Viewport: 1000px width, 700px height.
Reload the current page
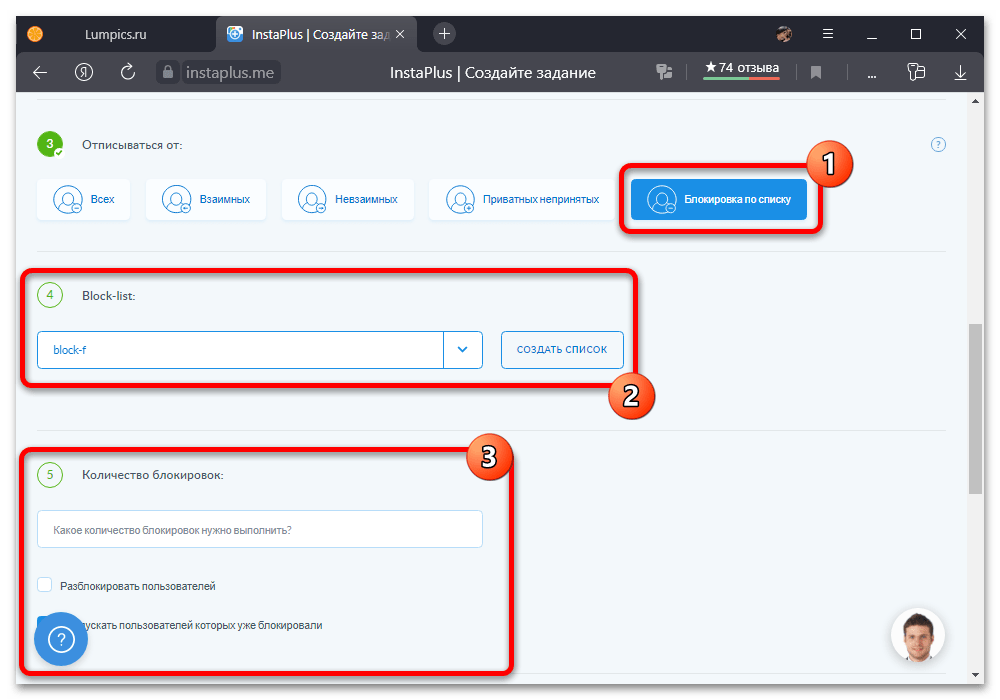(127, 72)
